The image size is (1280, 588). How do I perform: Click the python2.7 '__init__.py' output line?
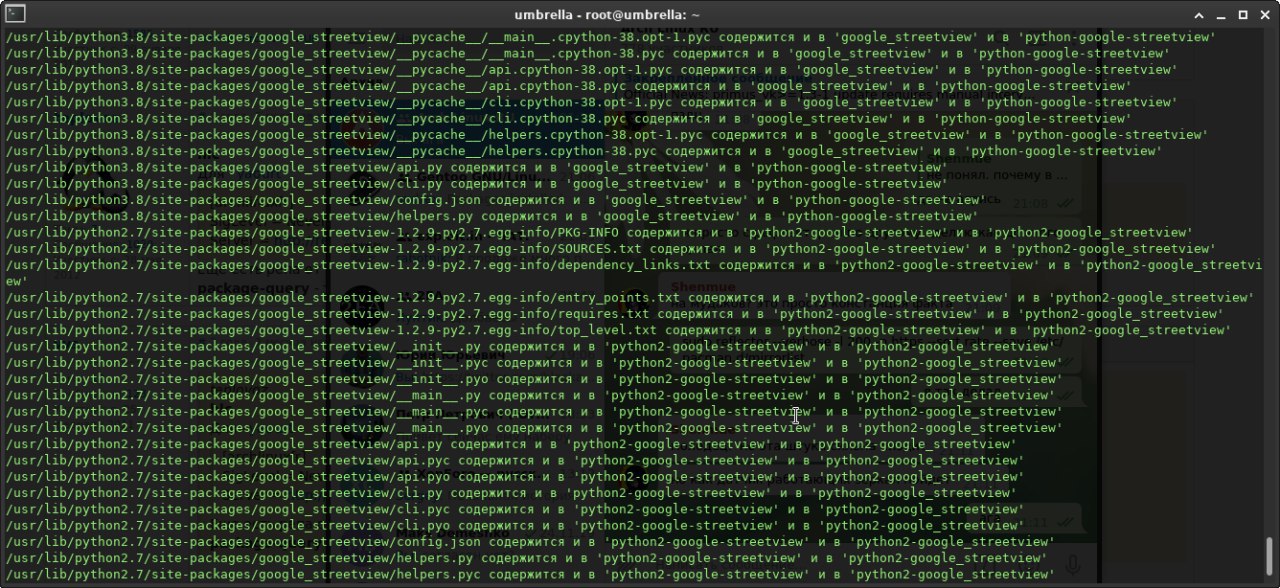click(x=529, y=346)
